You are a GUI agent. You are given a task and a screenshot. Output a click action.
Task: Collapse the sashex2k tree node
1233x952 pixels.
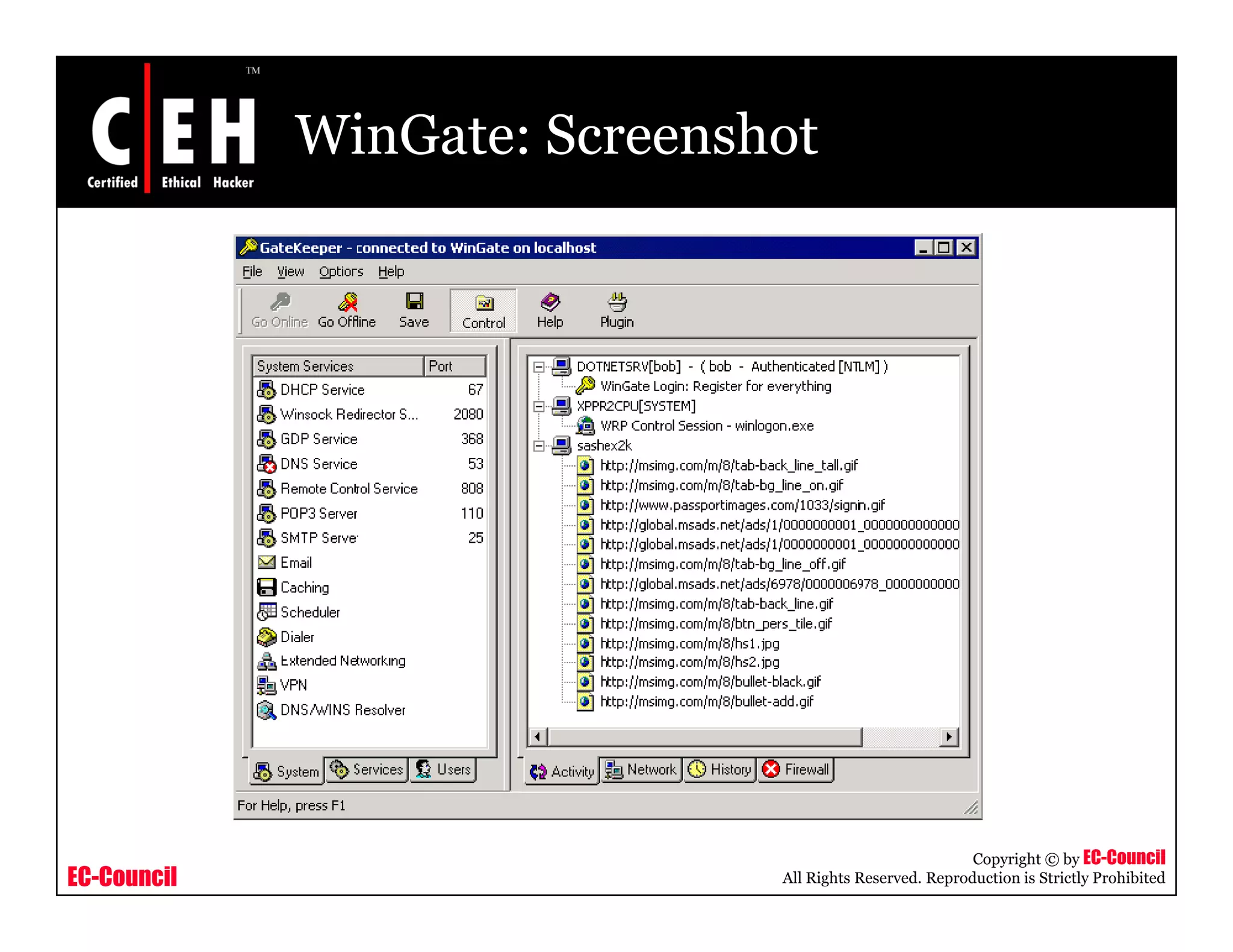(539, 446)
